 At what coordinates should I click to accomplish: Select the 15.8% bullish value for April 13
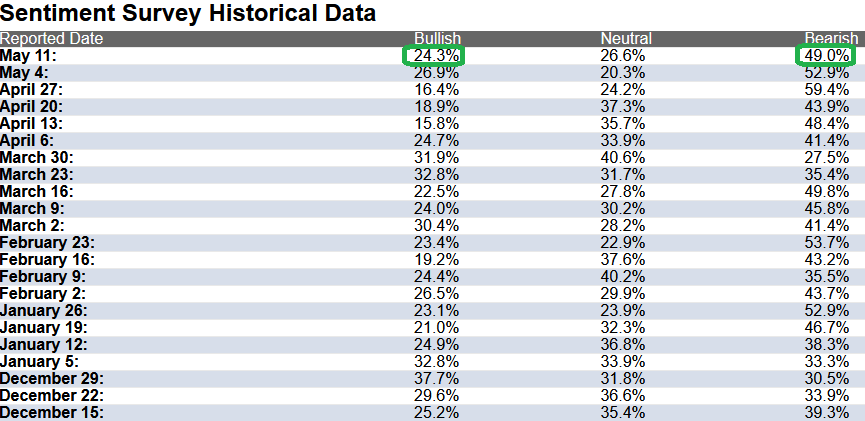436,124
